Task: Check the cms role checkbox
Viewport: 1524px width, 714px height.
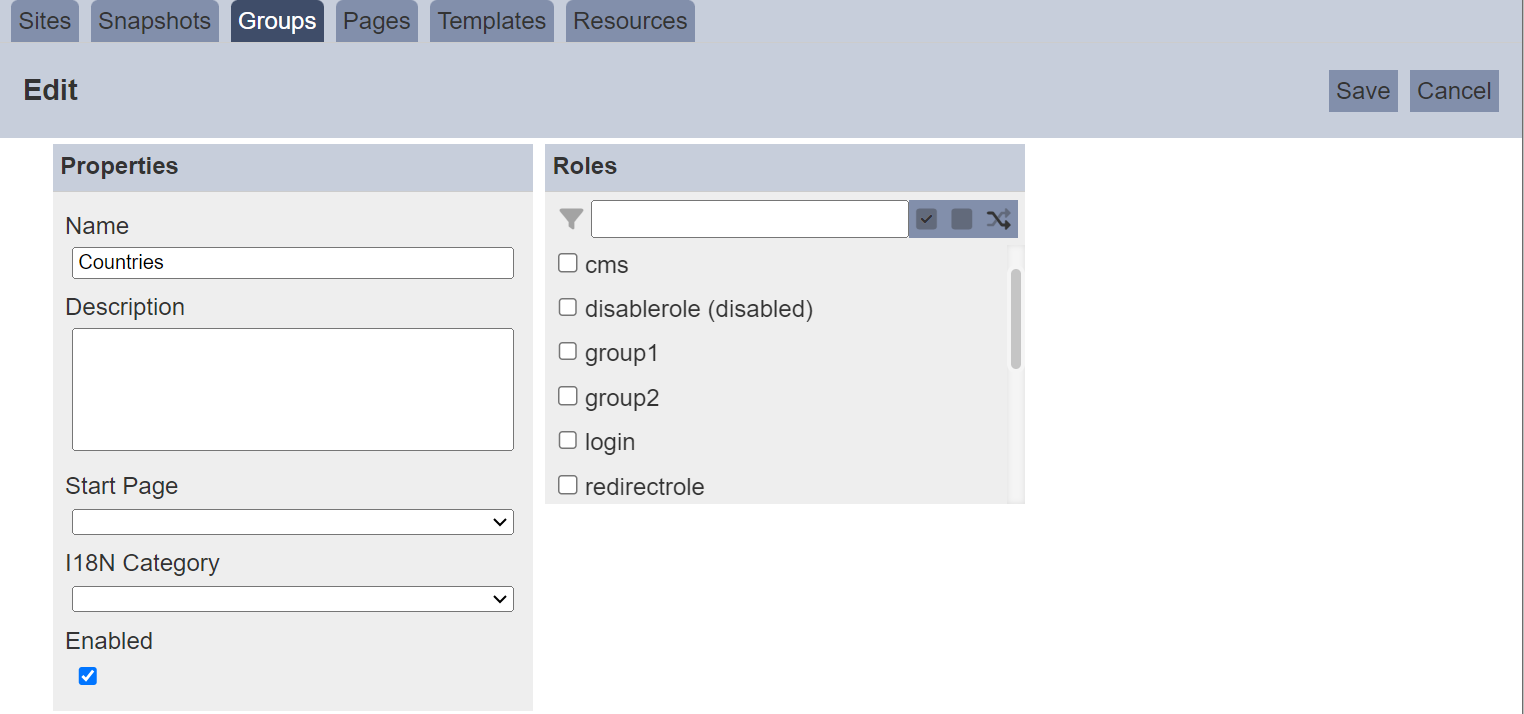Action: [568, 263]
